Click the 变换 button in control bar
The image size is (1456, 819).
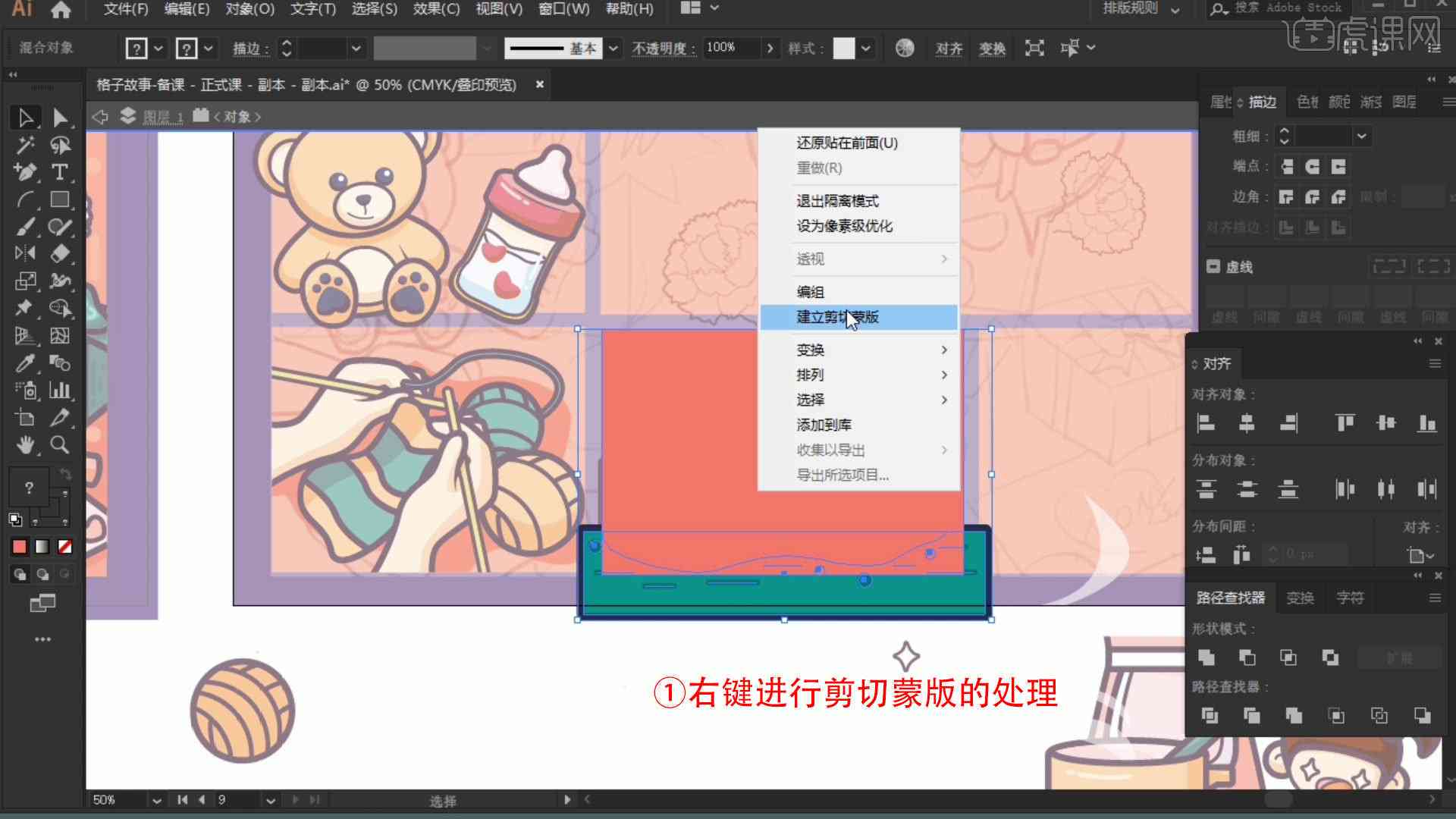point(992,49)
